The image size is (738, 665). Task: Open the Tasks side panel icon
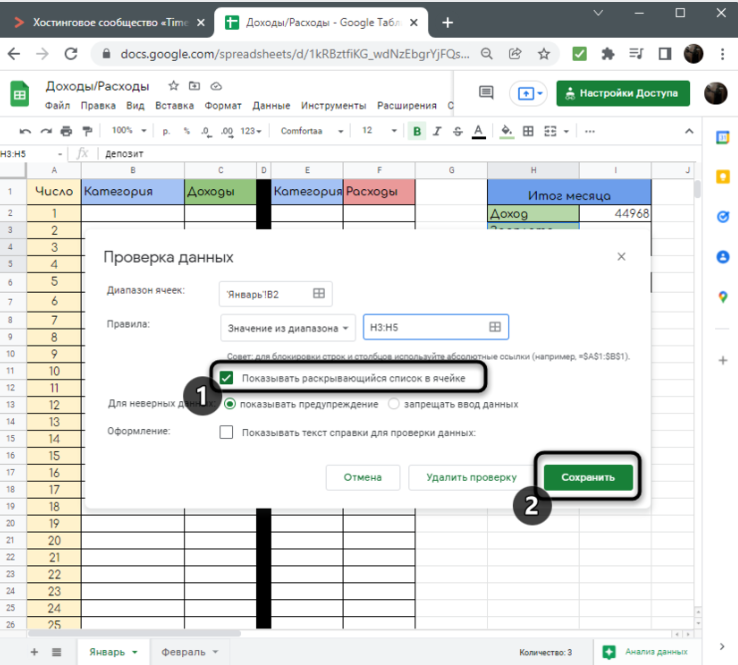[722, 216]
